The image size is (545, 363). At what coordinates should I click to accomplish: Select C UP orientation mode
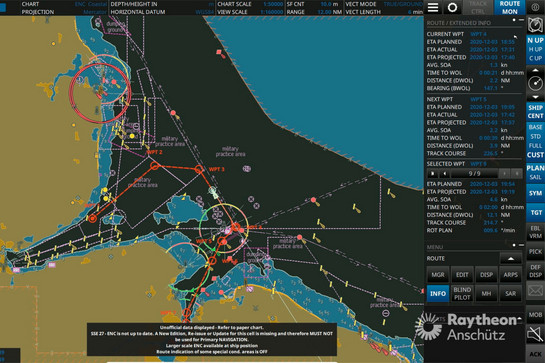pos(535,58)
